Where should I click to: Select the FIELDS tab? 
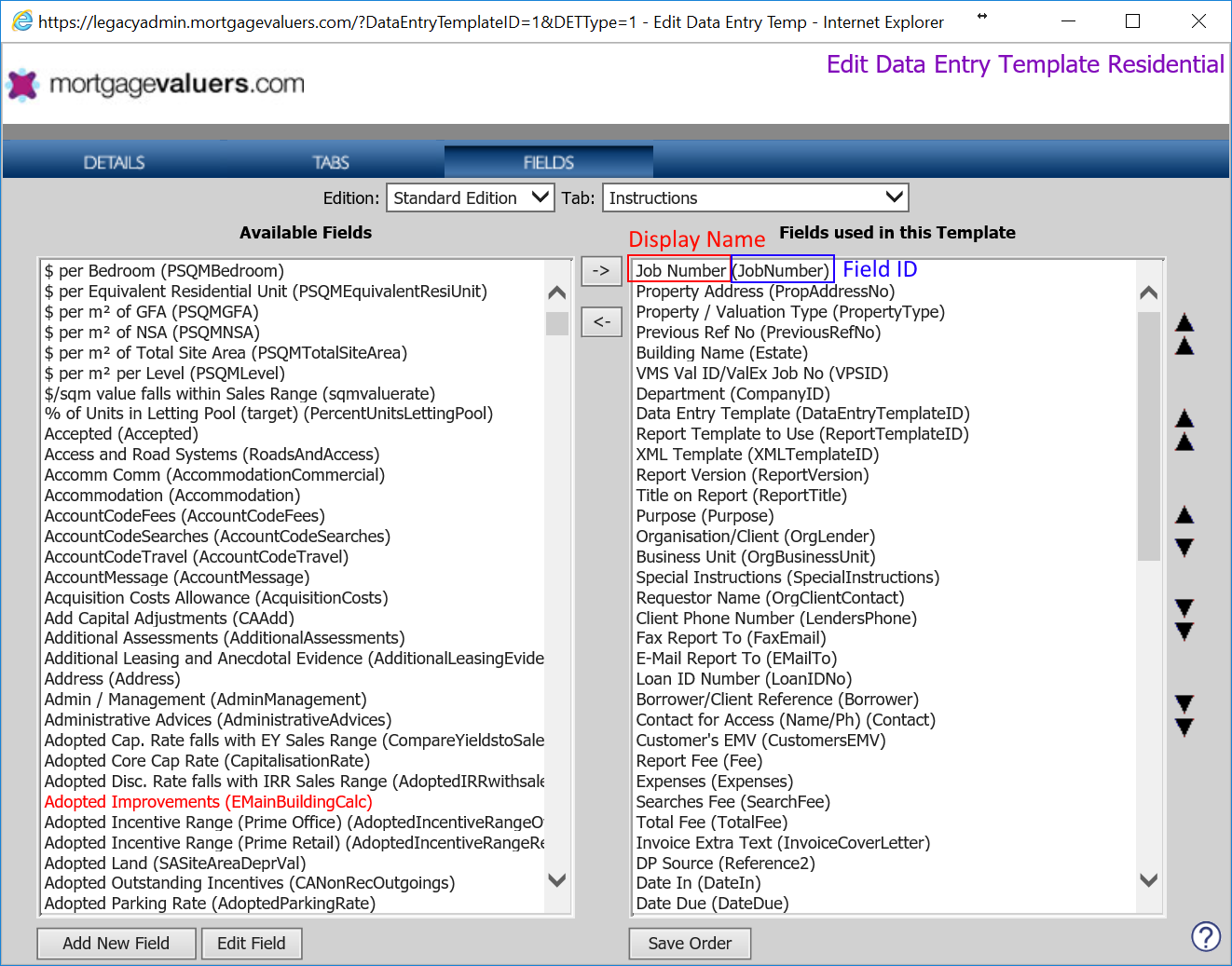click(548, 162)
